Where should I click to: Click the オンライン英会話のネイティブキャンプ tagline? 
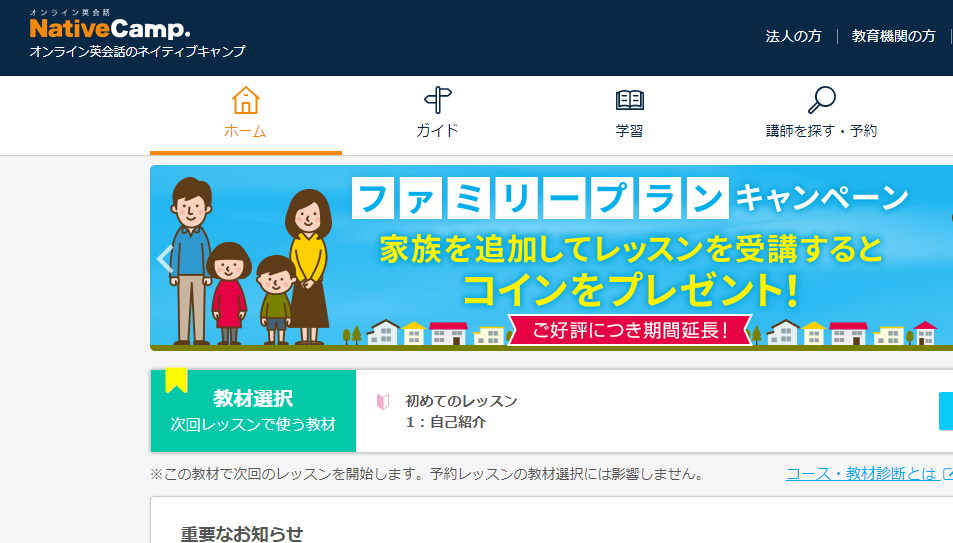(137, 52)
